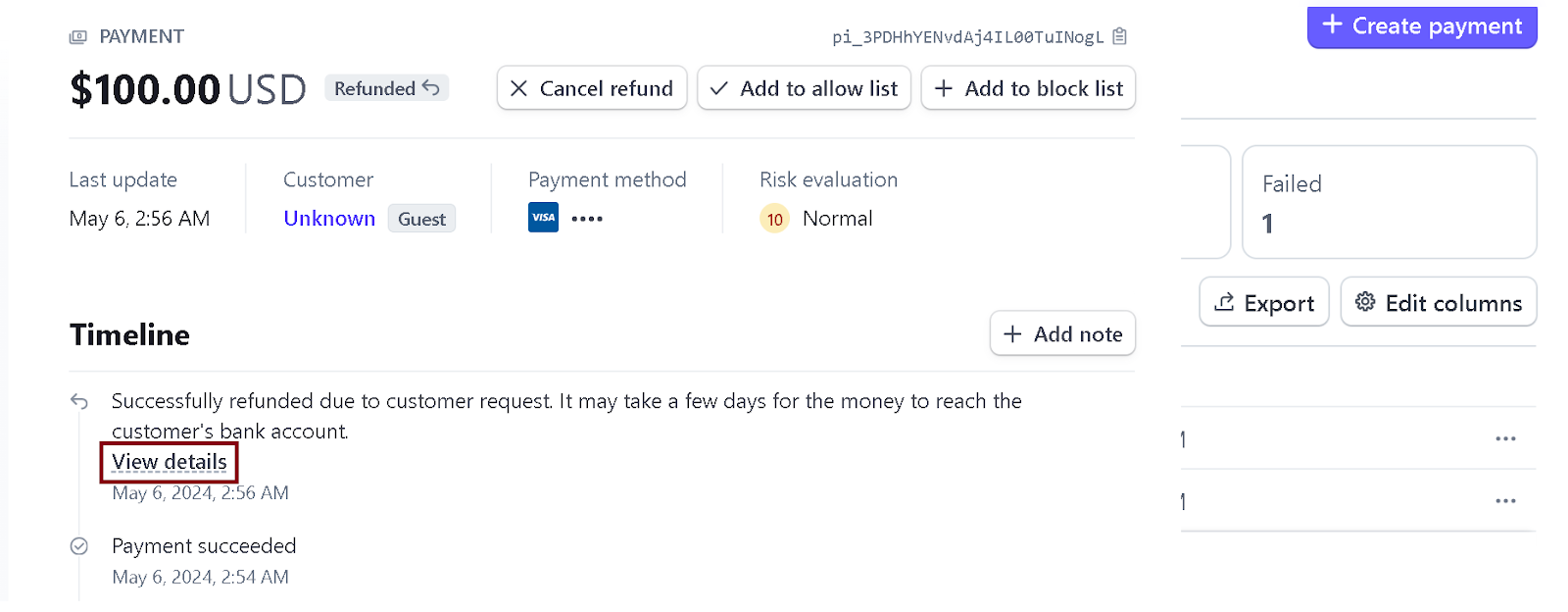Screen dimensions: 1568x612
Task: Open the Unknown customer link
Action: click(x=329, y=219)
